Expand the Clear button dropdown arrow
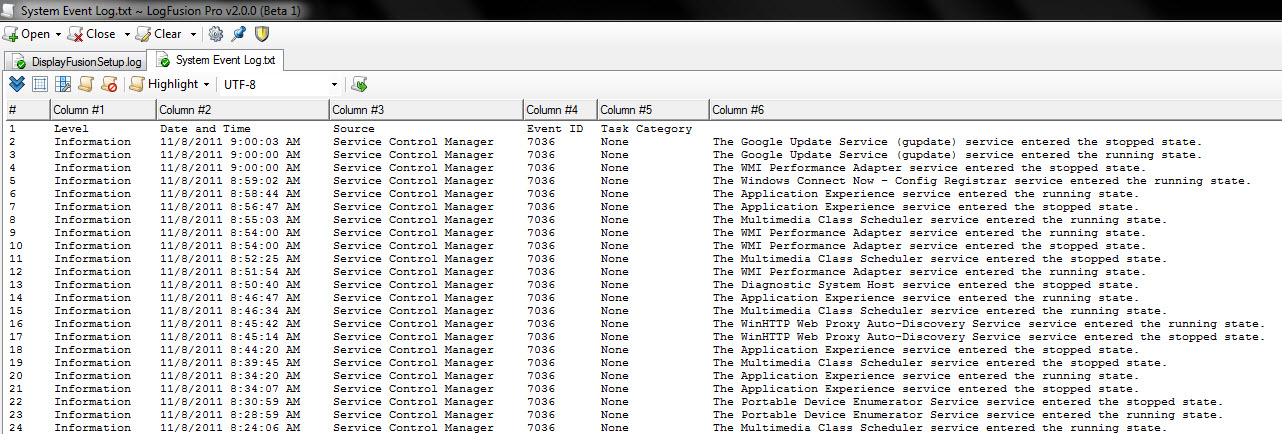 click(193, 35)
